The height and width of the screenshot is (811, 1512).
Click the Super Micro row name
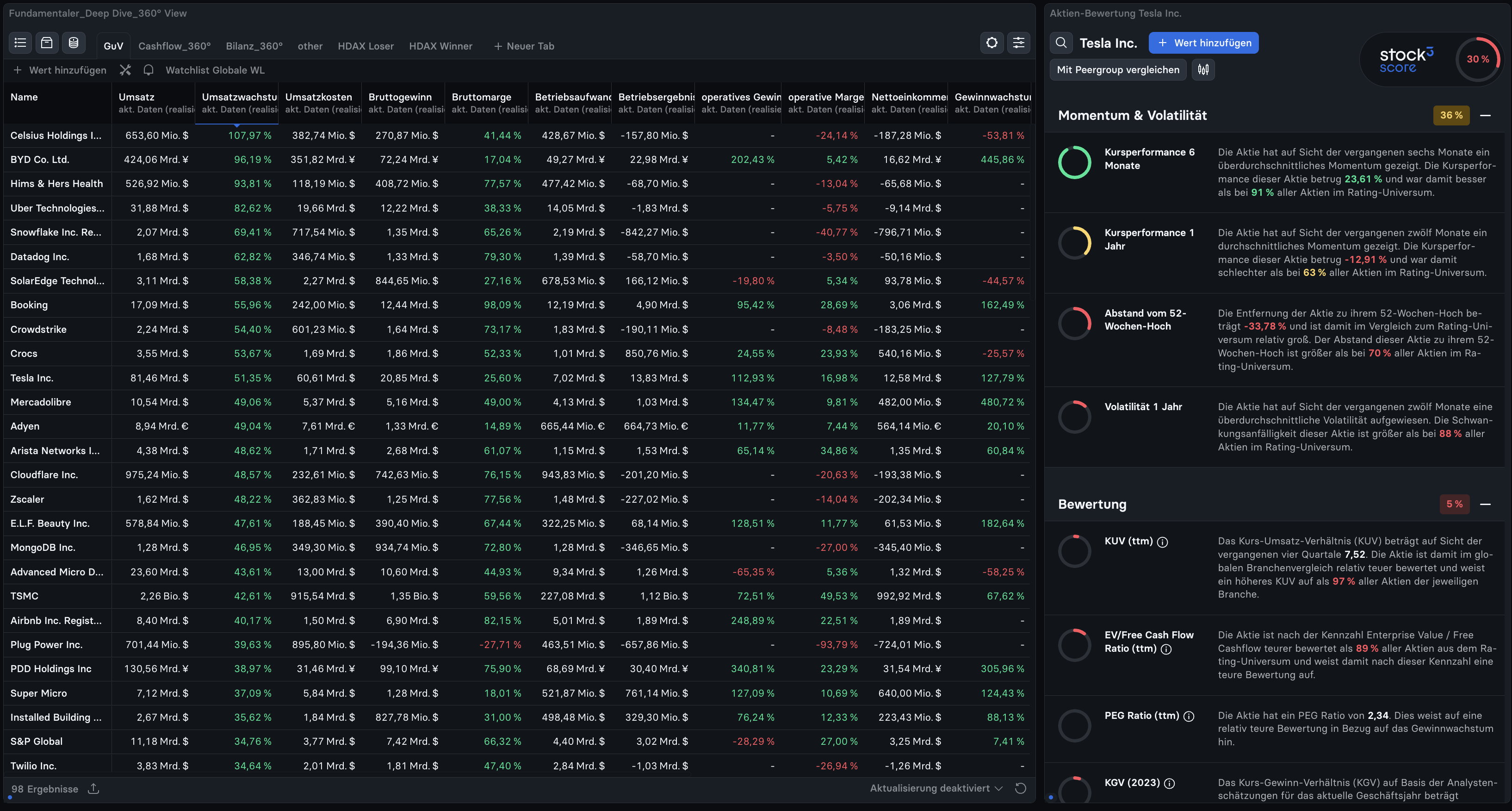(38, 693)
